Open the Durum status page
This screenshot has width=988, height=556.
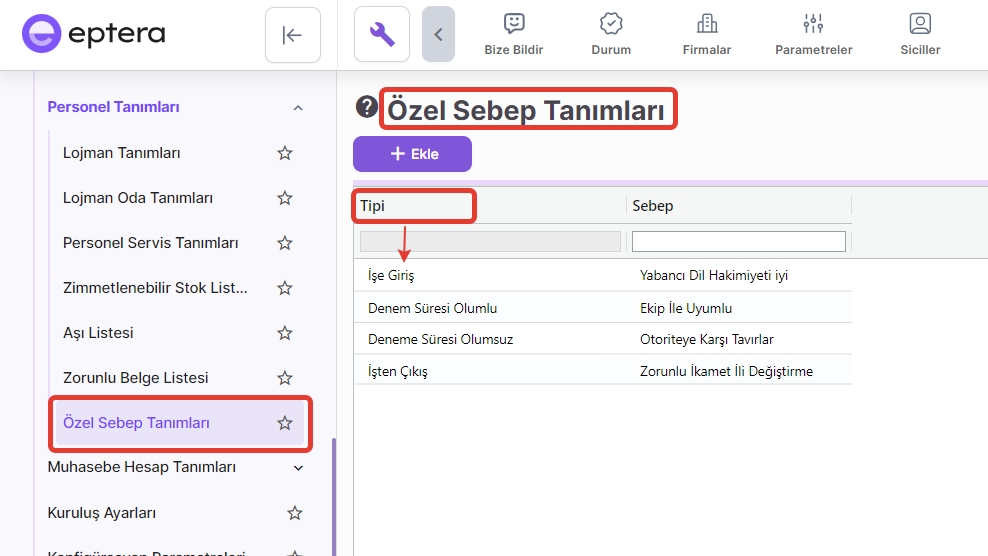coord(611,33)
